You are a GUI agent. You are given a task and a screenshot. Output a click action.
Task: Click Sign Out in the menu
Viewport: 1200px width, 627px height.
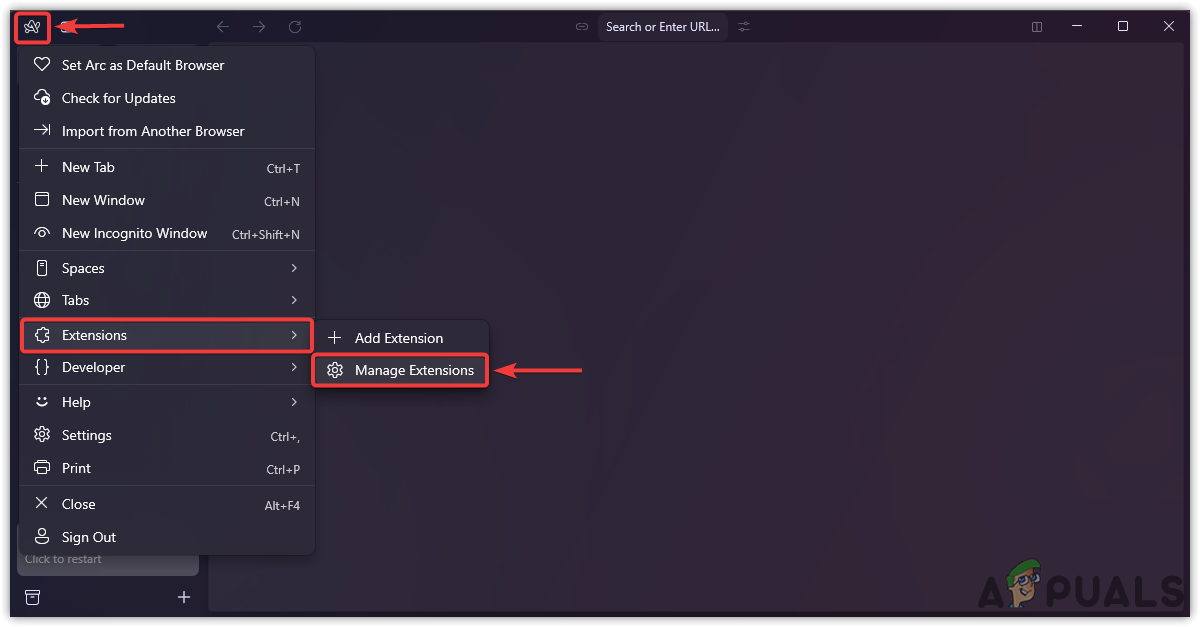tap(89, 537)
